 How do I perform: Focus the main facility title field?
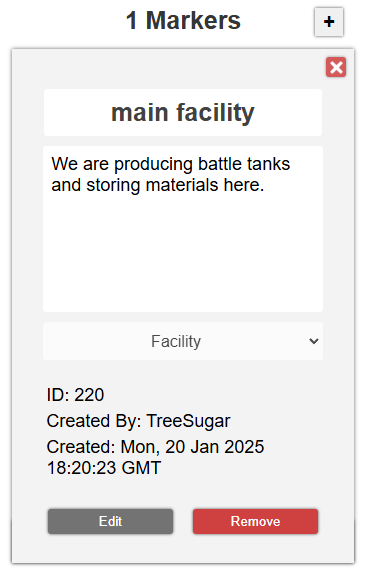click(x=183, y=112)
